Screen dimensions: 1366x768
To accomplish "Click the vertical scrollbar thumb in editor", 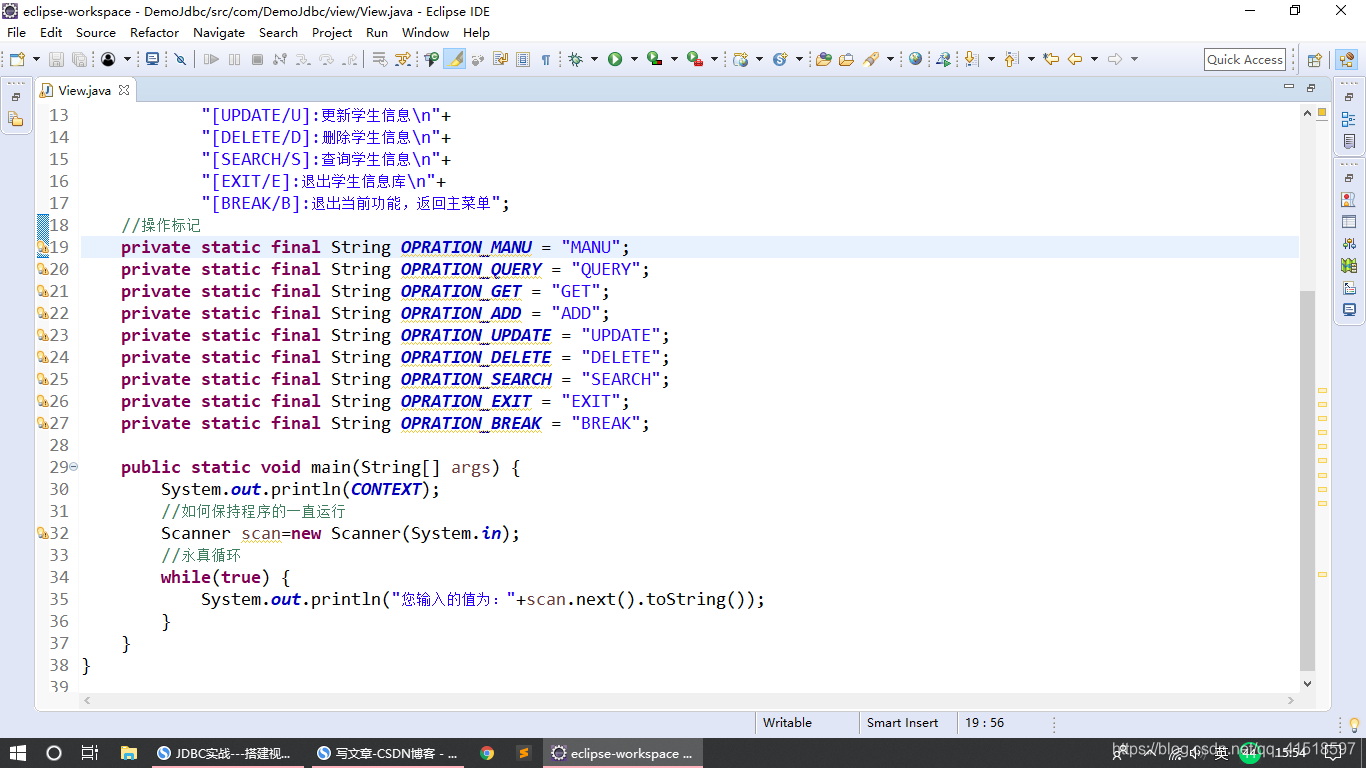I will pos(1307,480).
